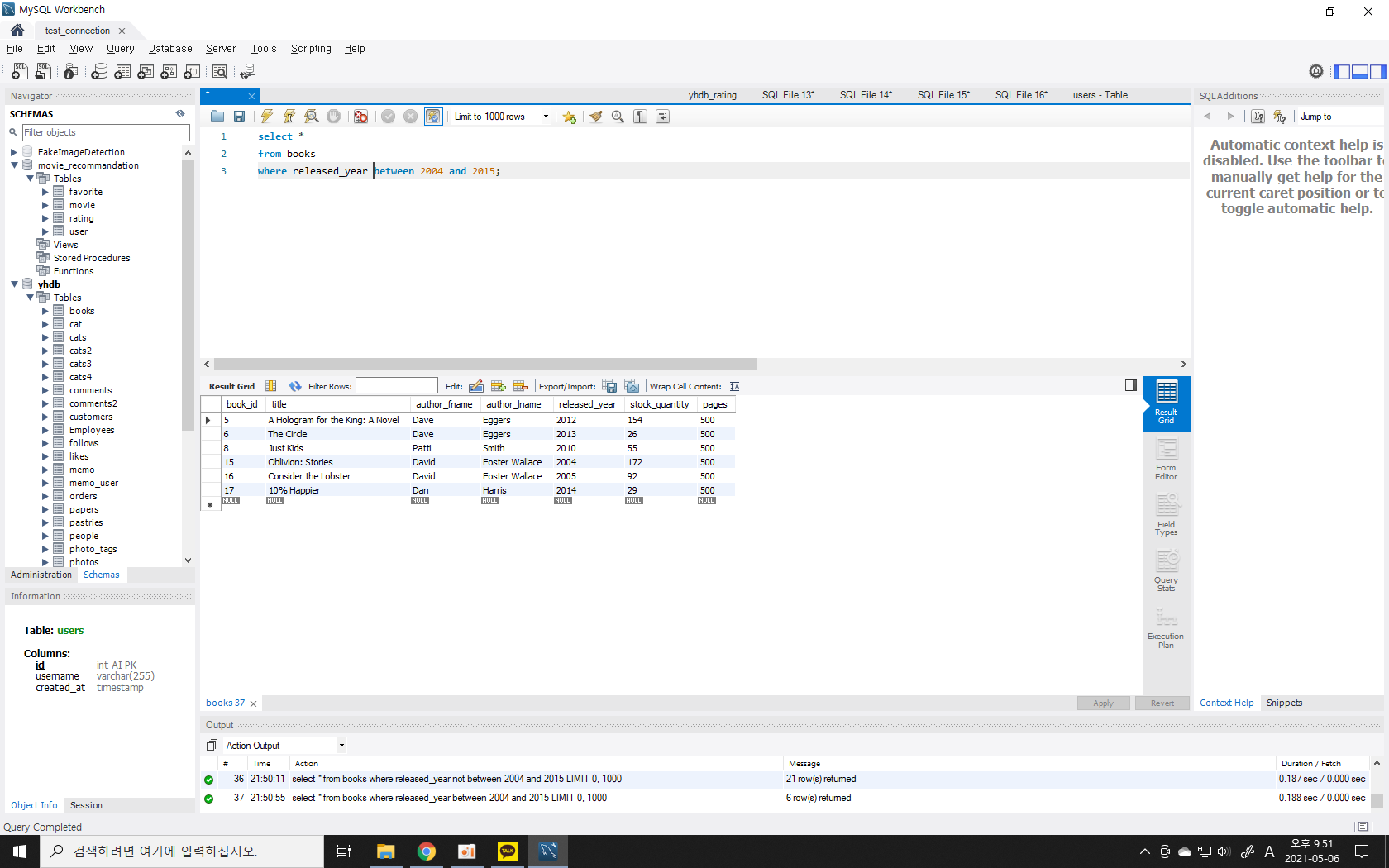Open Query Stats side panel
Viewport: 1389px width, 868px height.
click(1167, 571)
